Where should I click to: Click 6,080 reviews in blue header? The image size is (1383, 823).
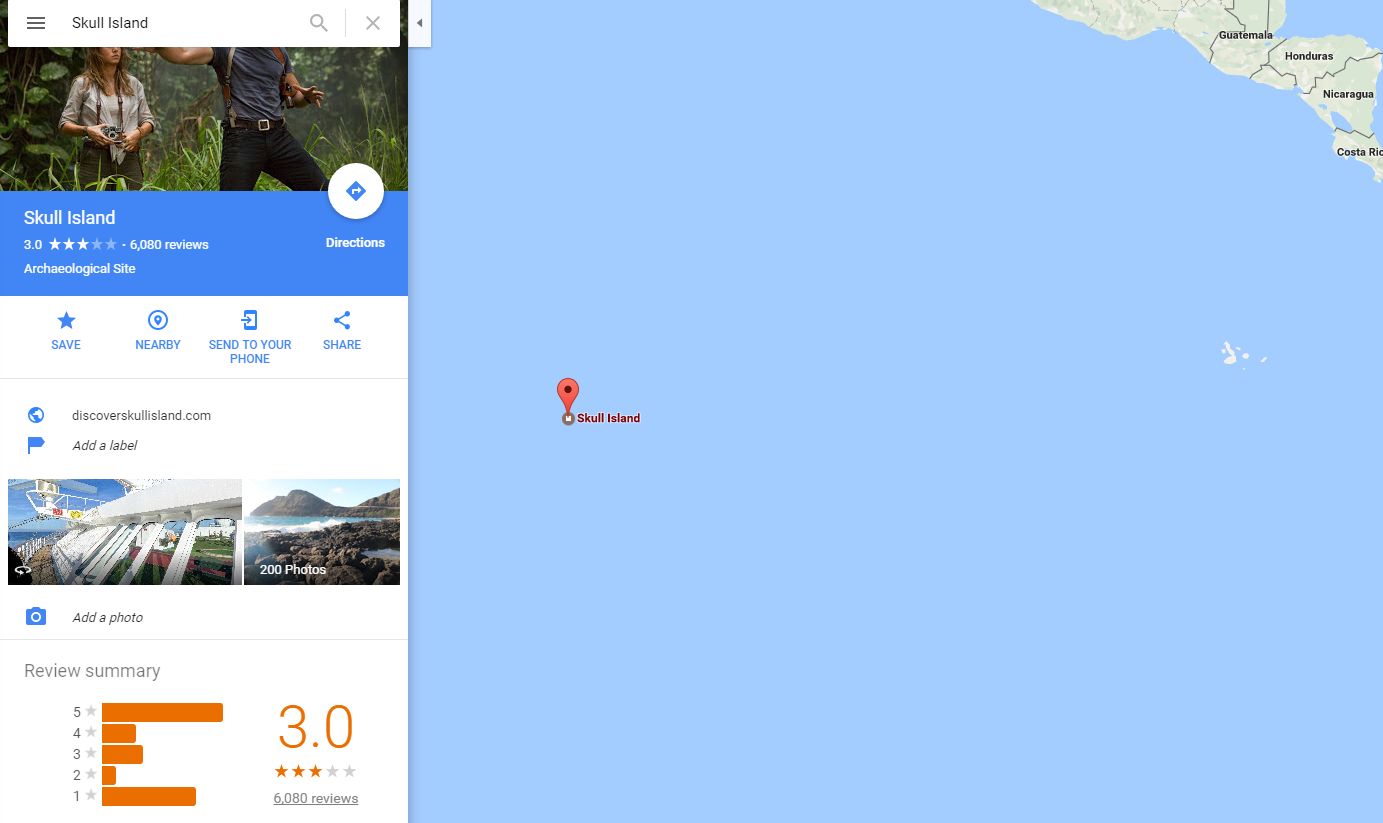tap(169, 244)
